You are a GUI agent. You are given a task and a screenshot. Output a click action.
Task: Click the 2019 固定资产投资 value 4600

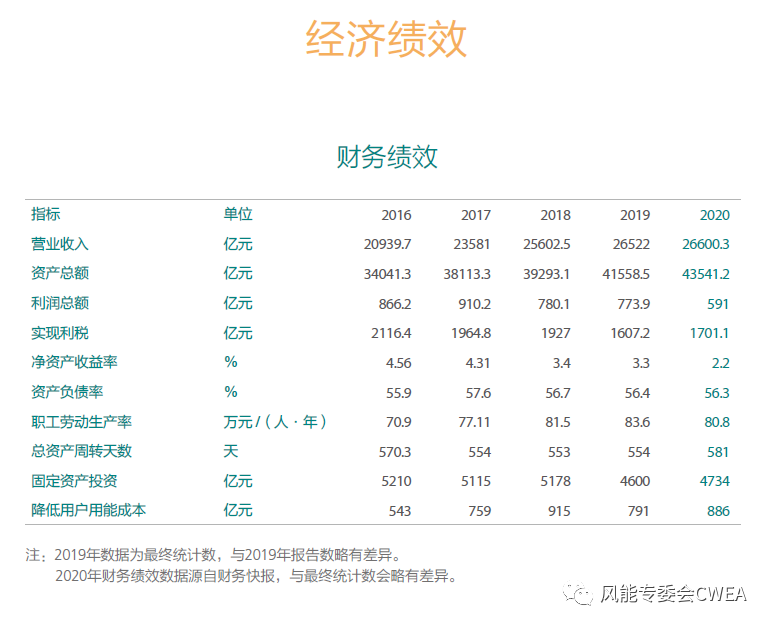point(634,481)
